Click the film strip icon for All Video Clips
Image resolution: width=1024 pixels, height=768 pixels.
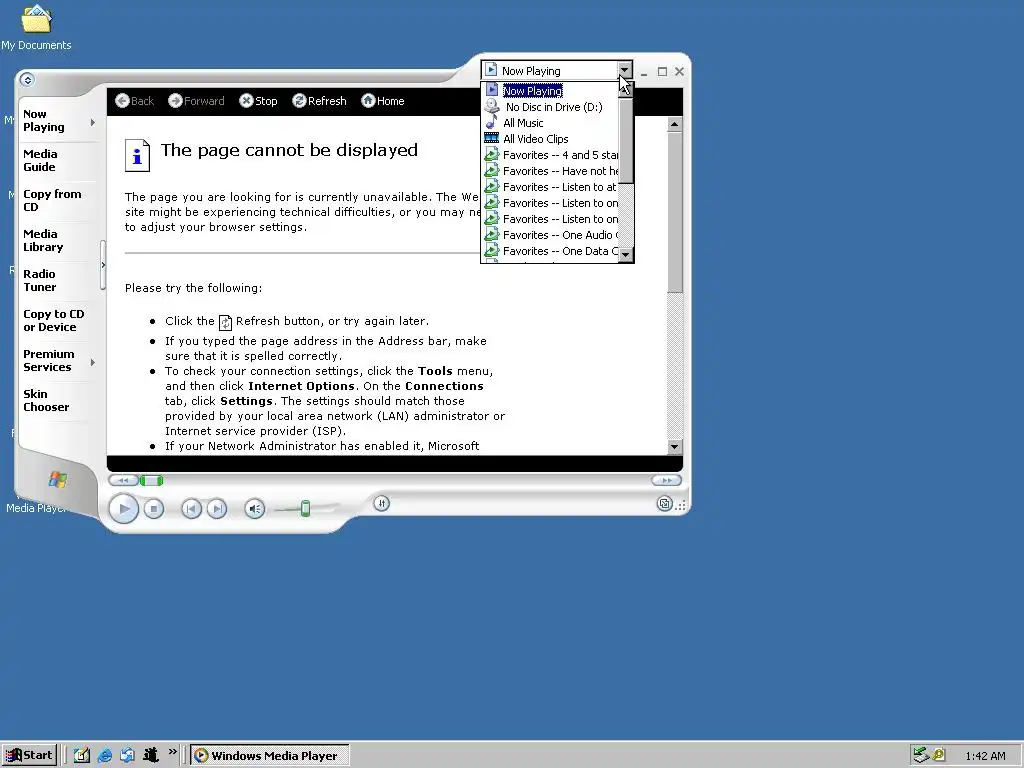(x=492, y=138)
